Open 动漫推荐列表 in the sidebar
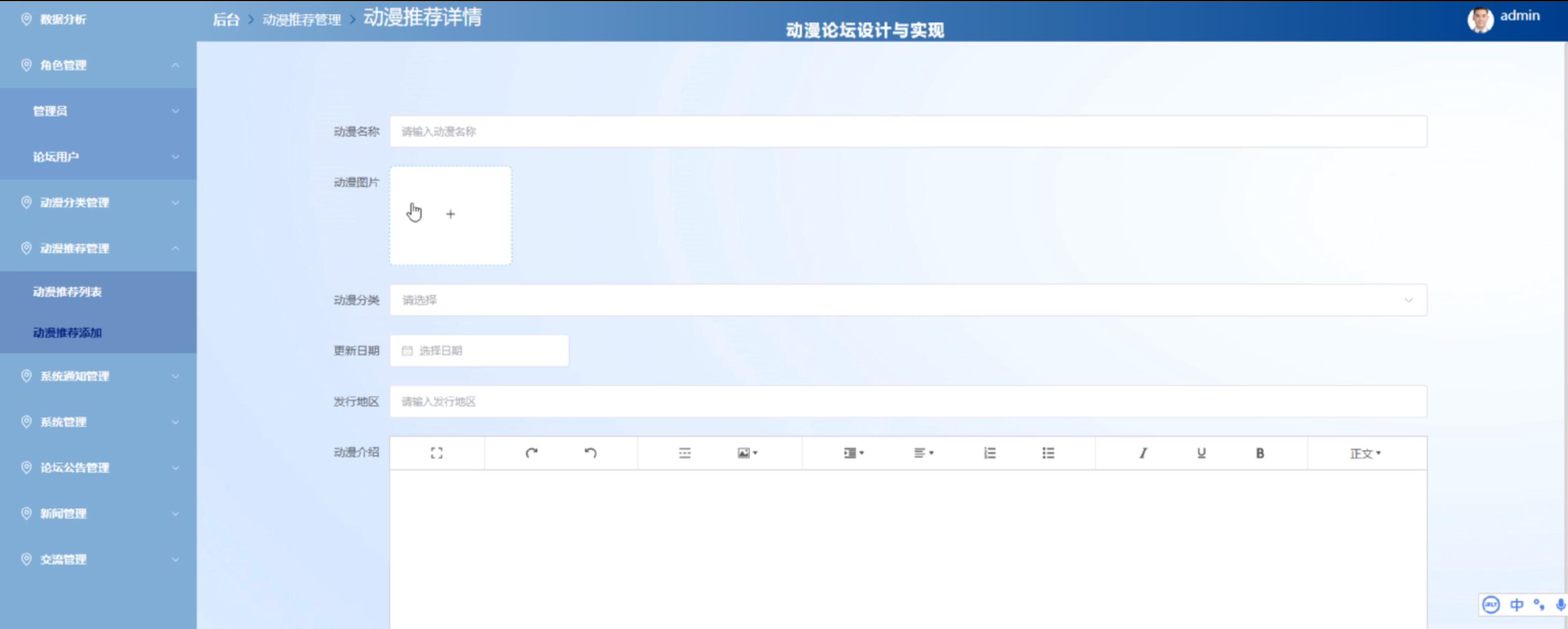The image size is (1568, 629). 67,292
